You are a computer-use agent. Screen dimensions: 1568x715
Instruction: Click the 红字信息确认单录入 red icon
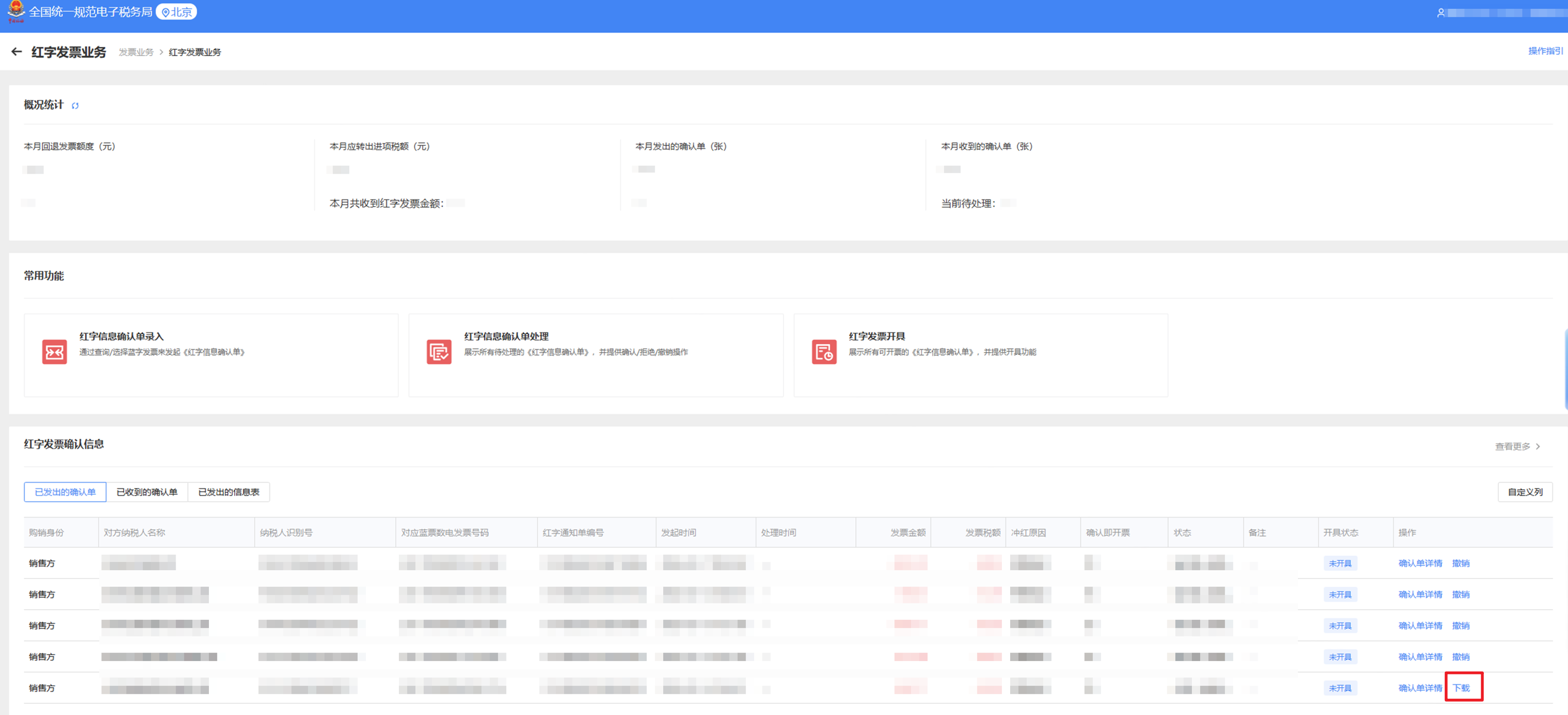(x=54, y=352)
